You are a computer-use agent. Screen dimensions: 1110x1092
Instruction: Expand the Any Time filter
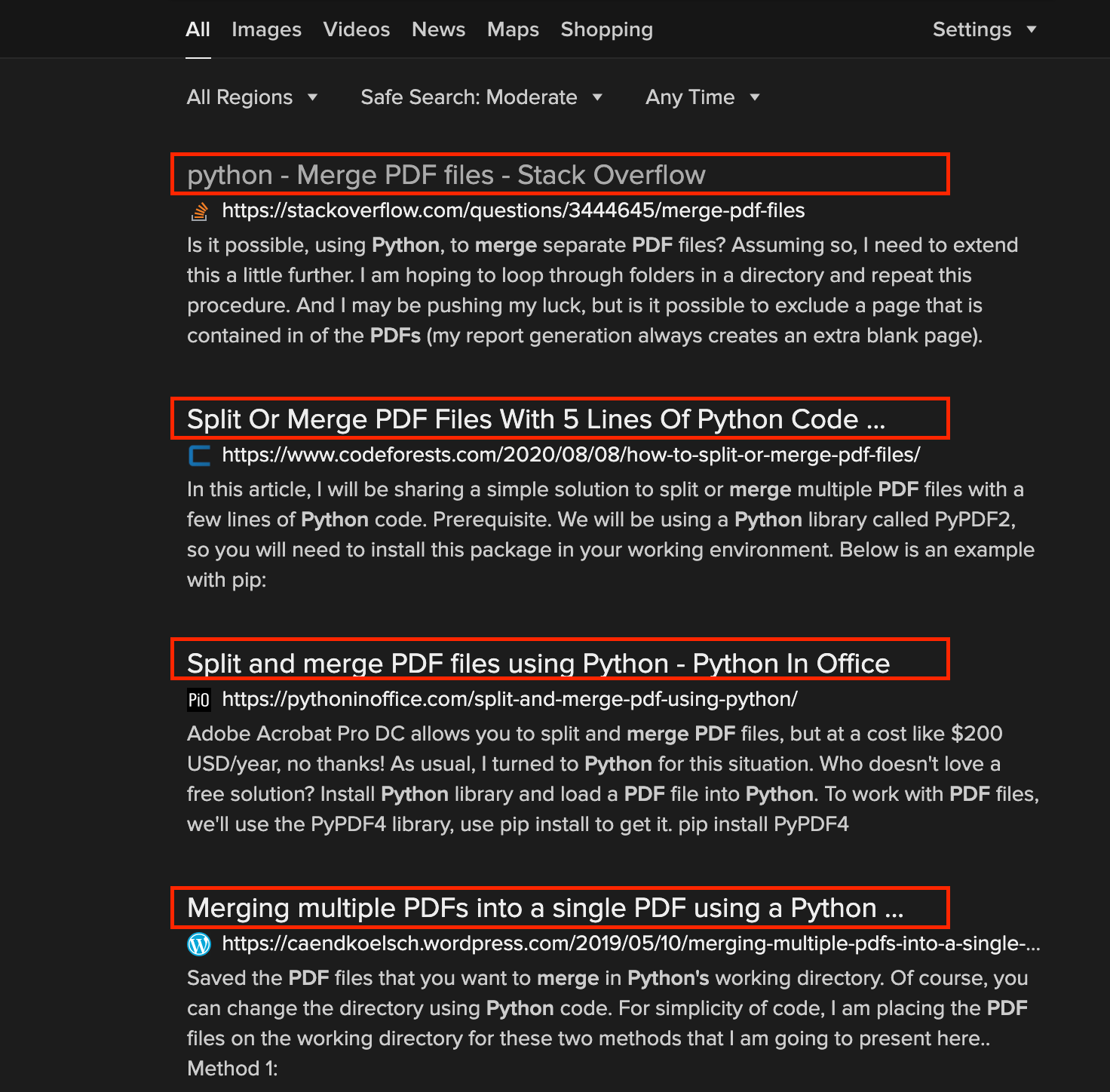click(x=703, y=97)
